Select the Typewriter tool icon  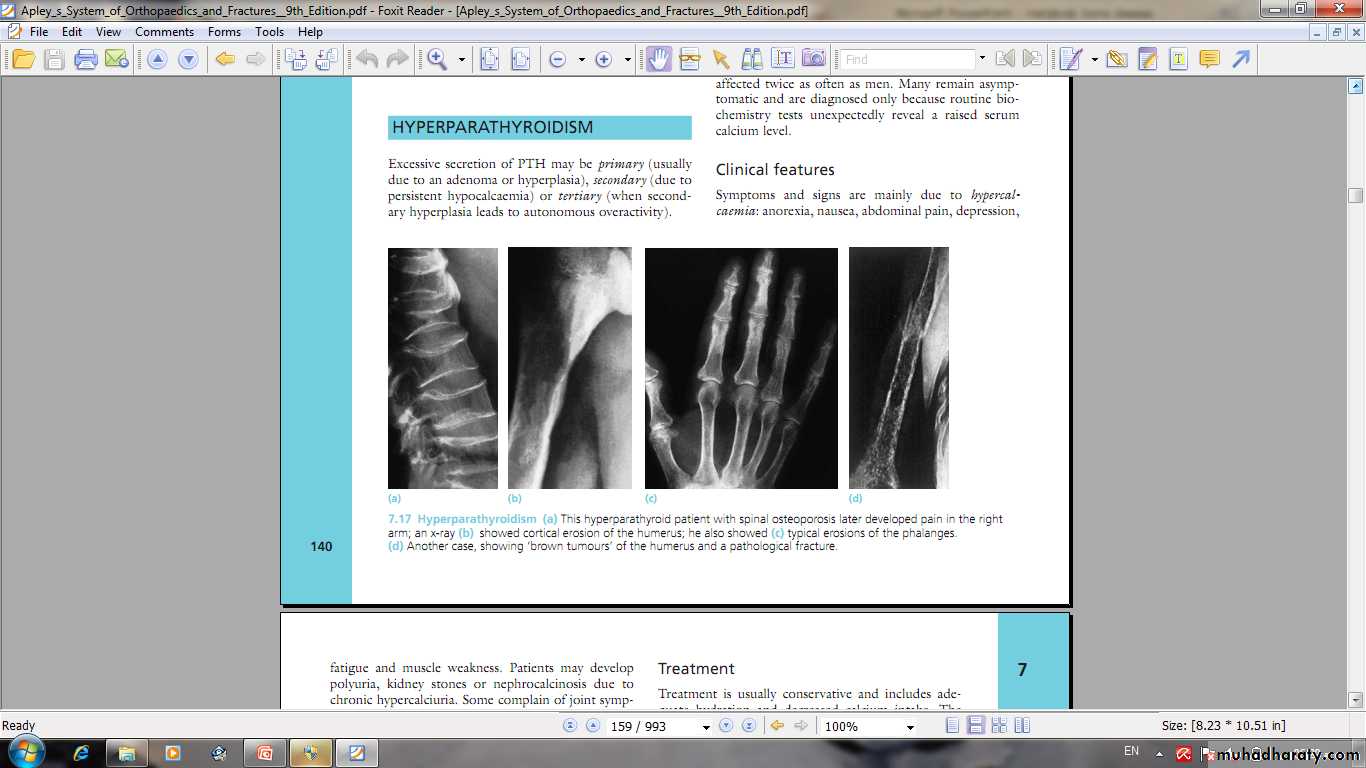(x=1179, y=59)
